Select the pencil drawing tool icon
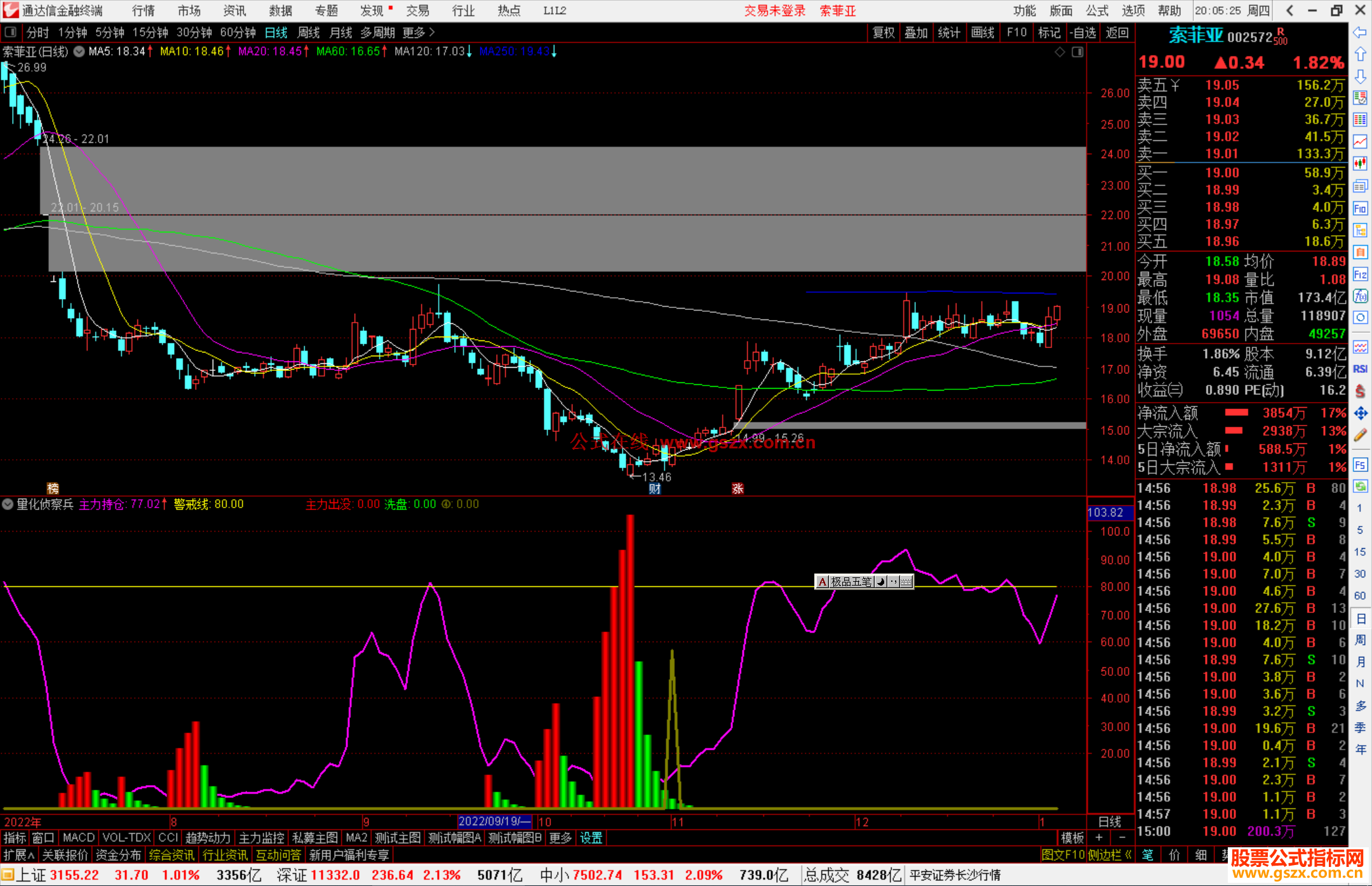The image size is (1372, 886). click(x=1360, y=435)
